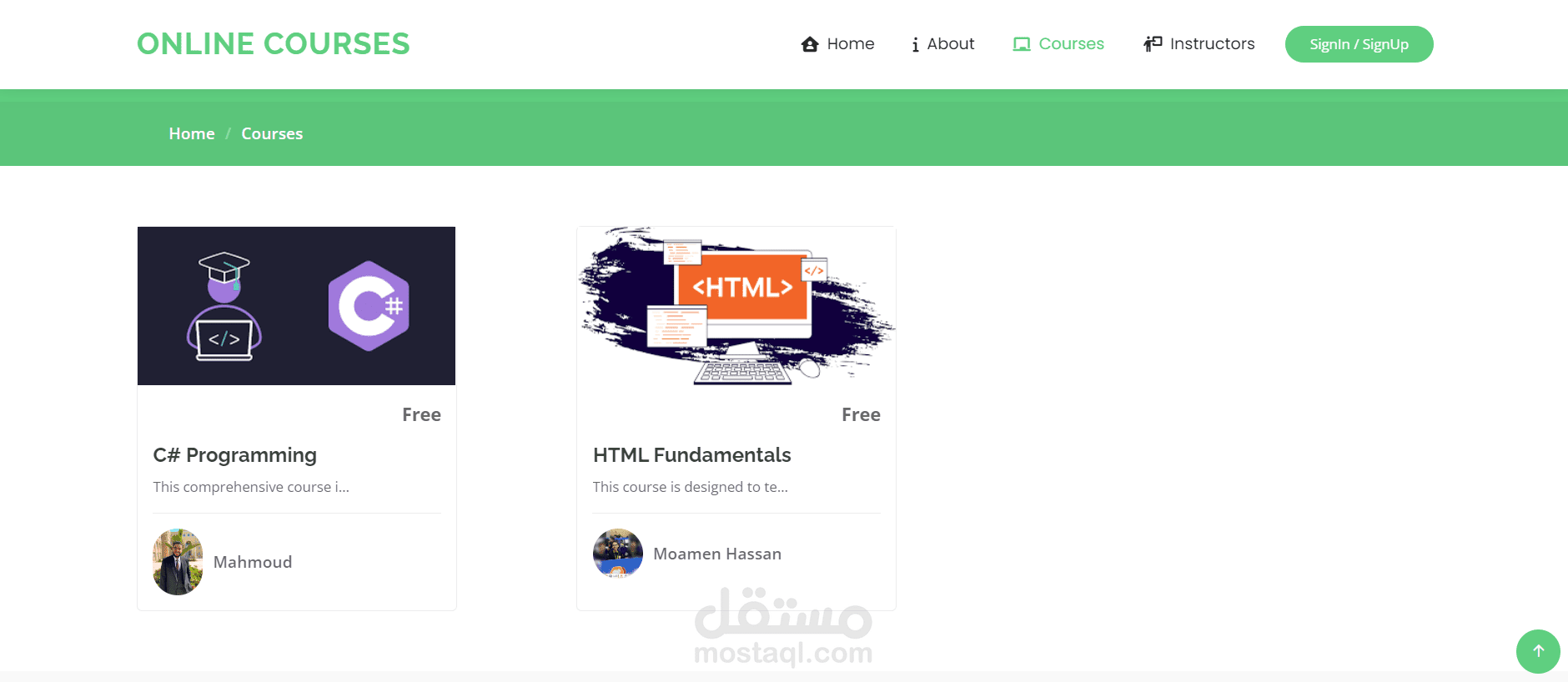This screenshot has height=682, width=1568.
Task: Click Moamen Hassan's avatar photo
Action: coord(618,554)
